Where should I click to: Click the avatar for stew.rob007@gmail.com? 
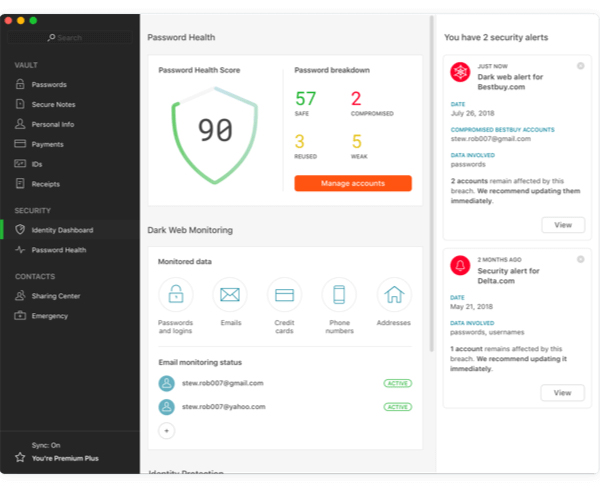coord(167,384)
